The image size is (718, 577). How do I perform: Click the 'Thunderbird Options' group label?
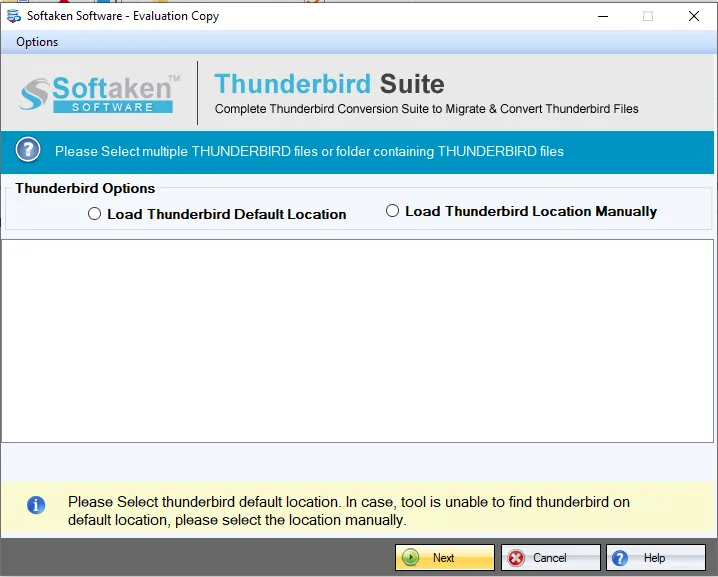[85, 188]
